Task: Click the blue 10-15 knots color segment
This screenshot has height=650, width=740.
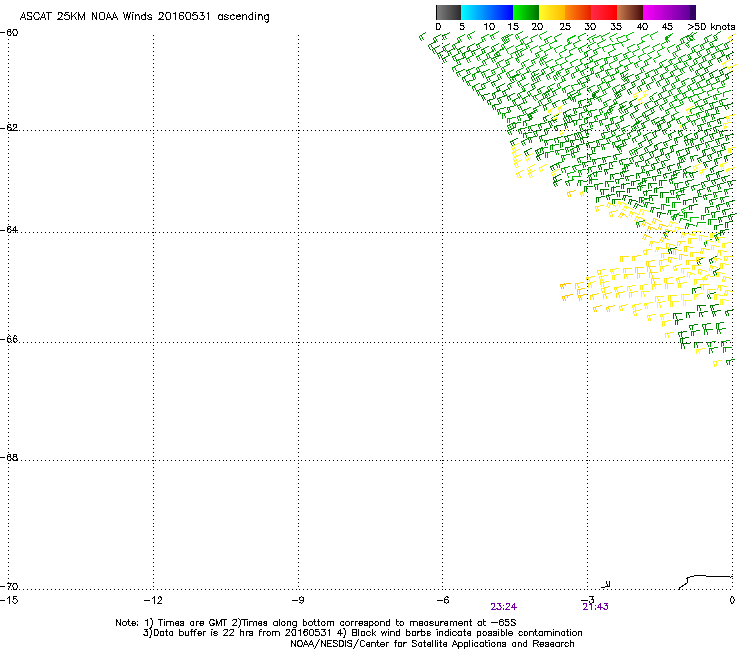Action: click(x=500, y=12)
